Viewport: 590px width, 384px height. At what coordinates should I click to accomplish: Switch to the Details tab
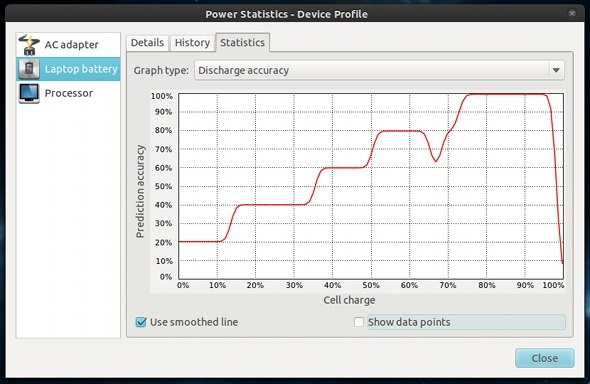coord(148,42)
